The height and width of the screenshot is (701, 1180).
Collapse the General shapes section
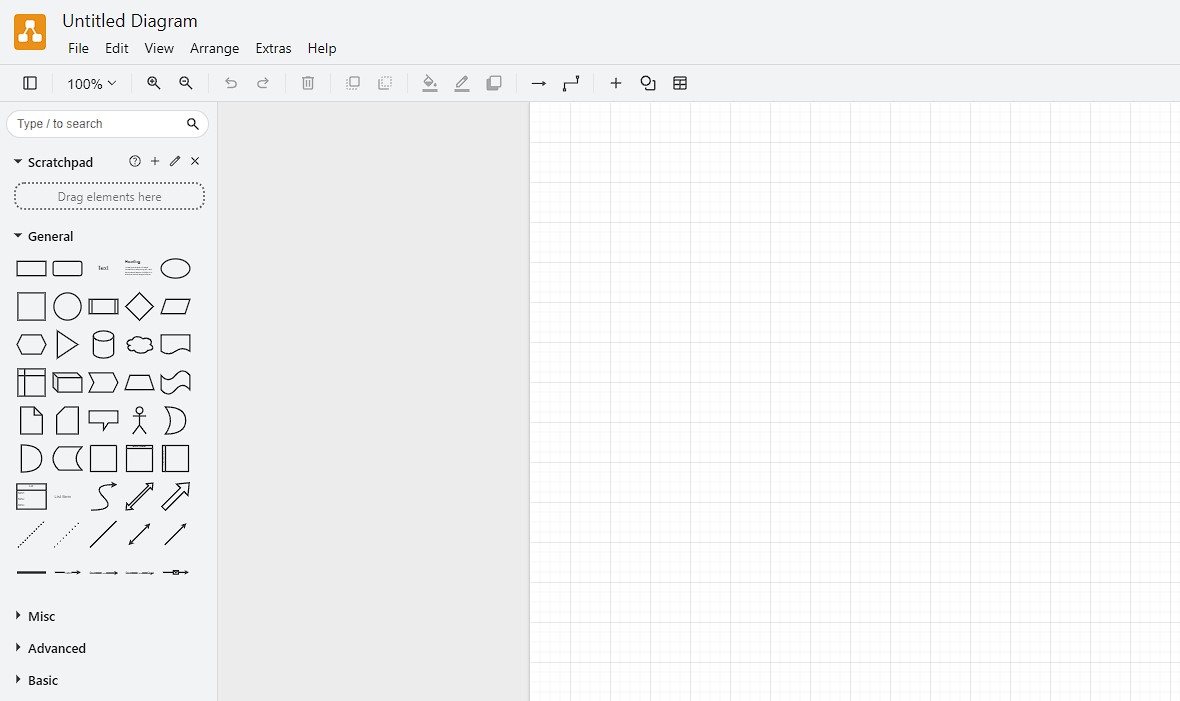[x=50, y=237]
